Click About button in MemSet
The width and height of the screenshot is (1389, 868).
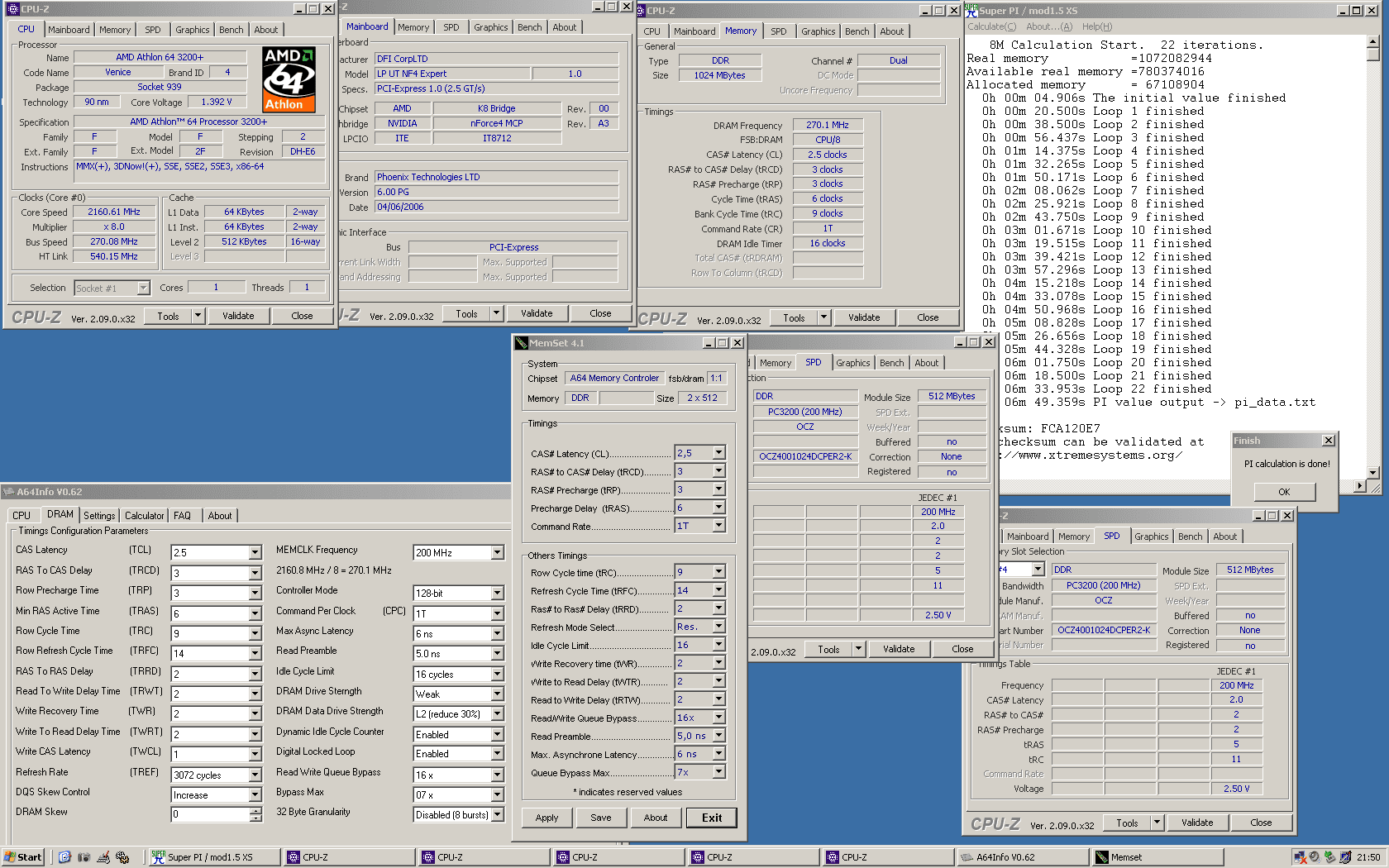[x=656, y=818]
